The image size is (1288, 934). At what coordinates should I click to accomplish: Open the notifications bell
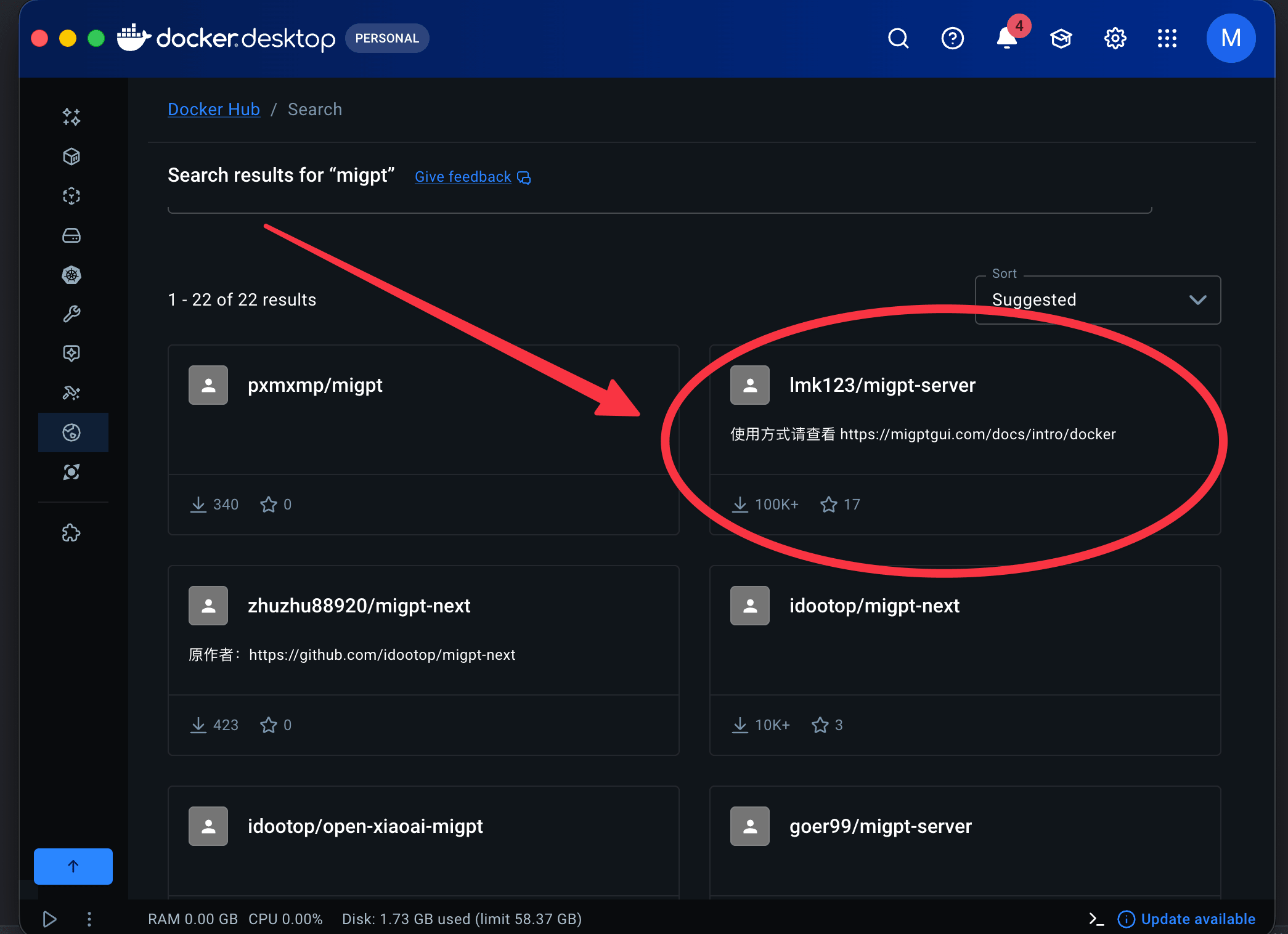click(x=1006, y=38)
